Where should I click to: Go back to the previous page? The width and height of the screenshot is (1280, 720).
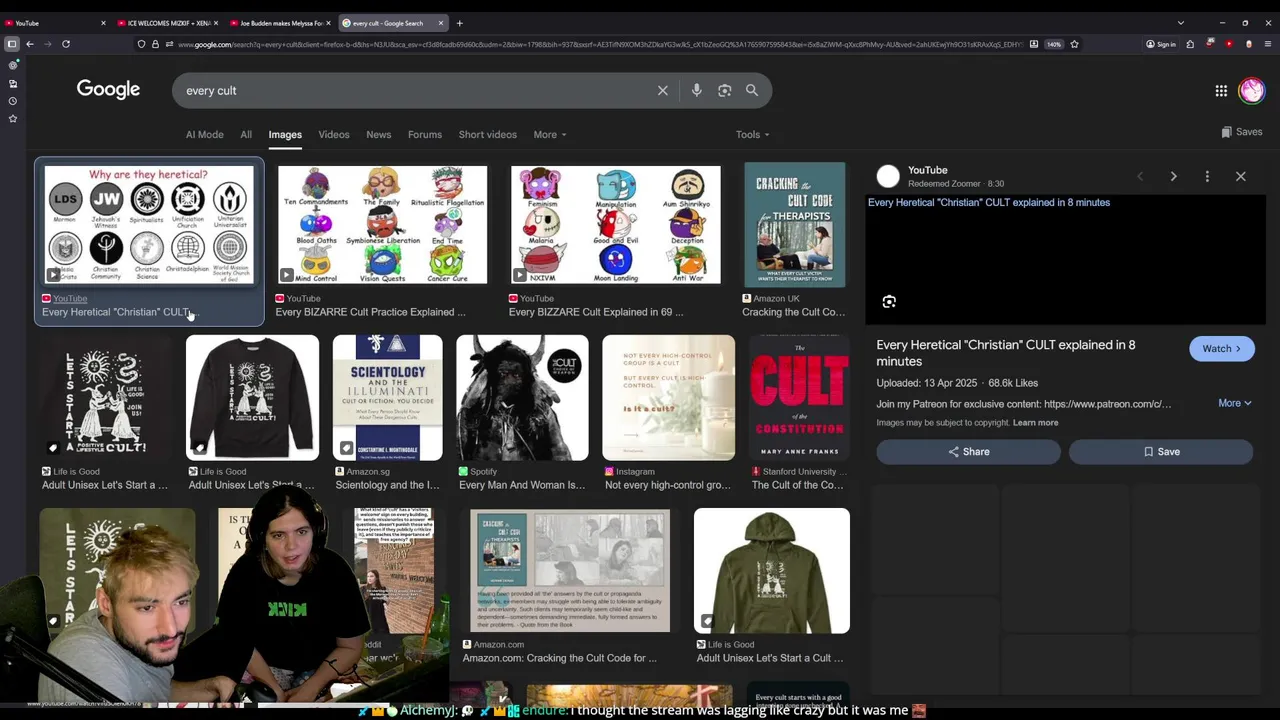click(x=30, y=44)
